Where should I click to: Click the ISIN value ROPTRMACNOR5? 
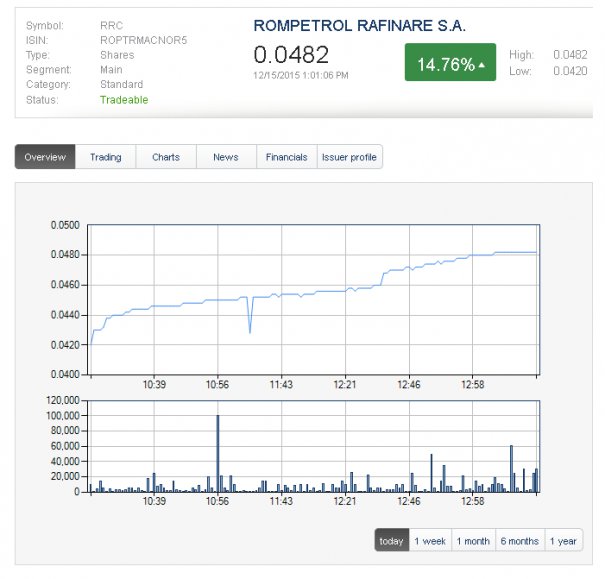tap(144, 40)
